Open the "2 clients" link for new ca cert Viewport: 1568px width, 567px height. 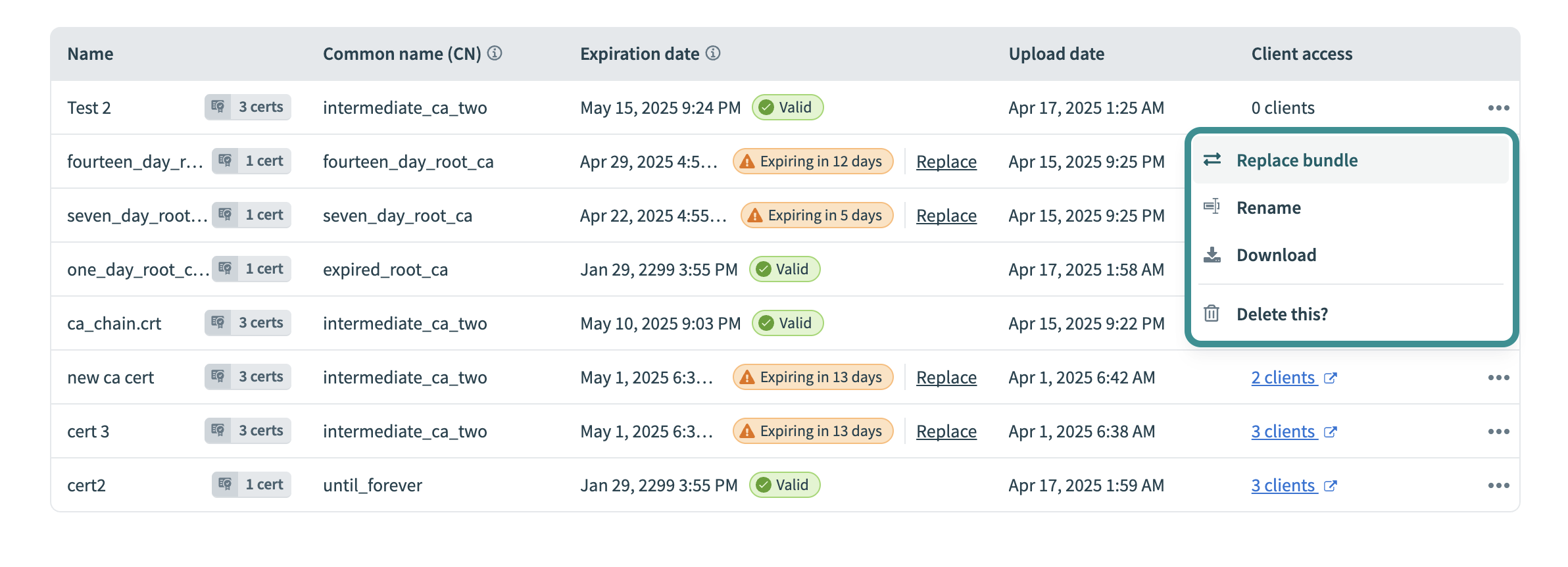point(1283,377)
